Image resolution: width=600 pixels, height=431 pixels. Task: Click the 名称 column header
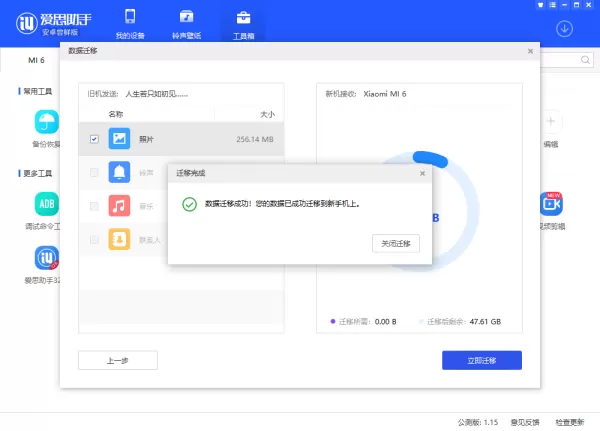[x=116, y=114]
